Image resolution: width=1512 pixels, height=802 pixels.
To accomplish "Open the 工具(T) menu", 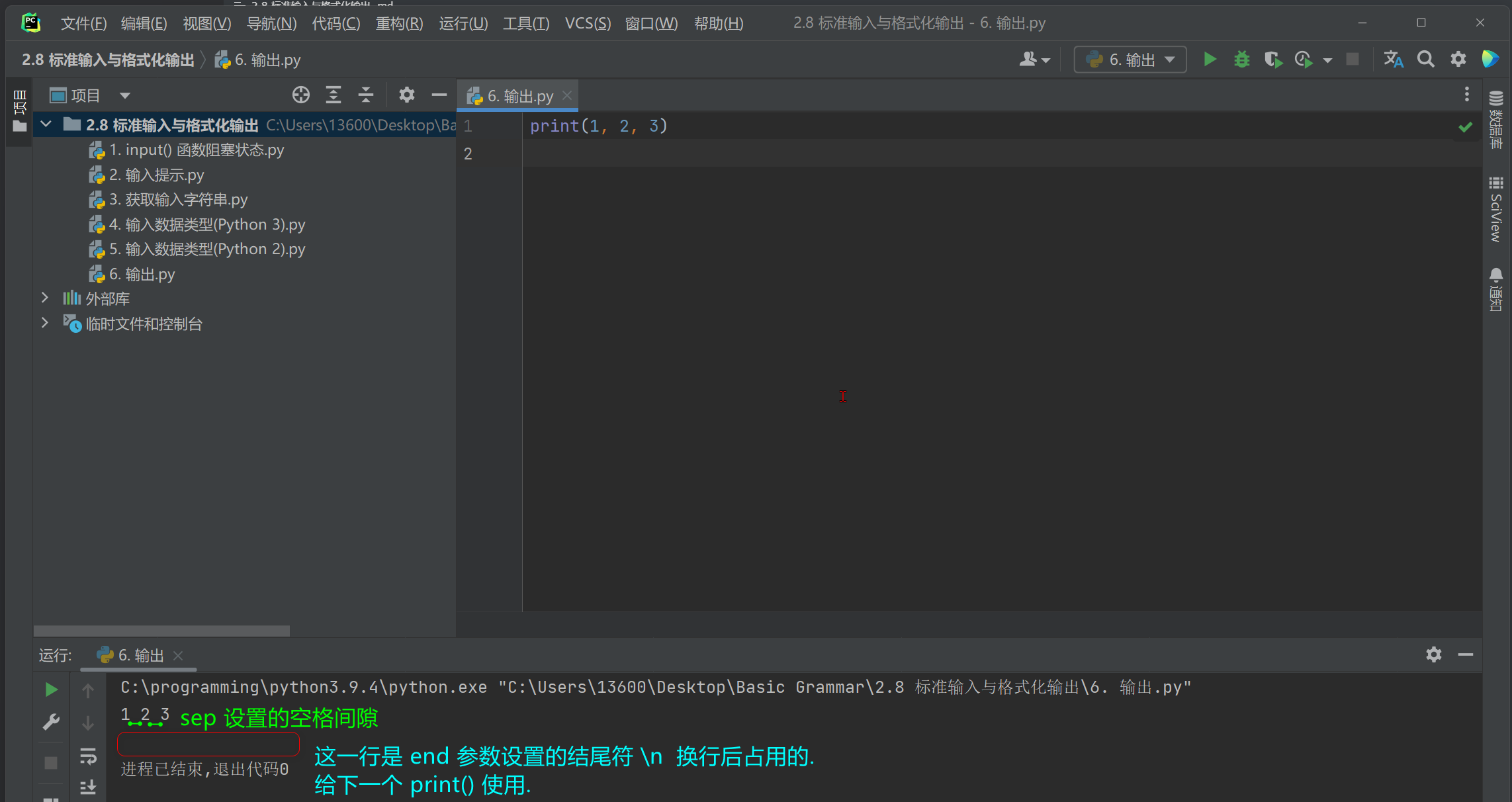I will click(526, 24).
